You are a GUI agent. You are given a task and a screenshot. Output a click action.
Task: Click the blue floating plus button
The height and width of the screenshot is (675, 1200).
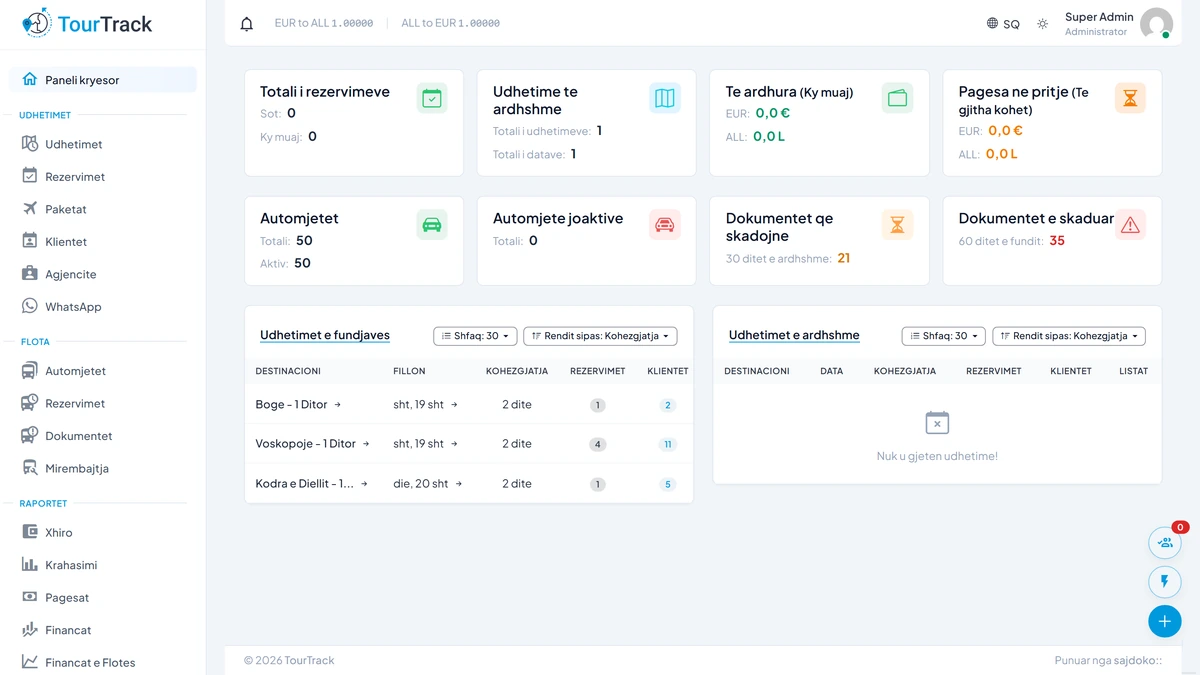[1165, 621]
